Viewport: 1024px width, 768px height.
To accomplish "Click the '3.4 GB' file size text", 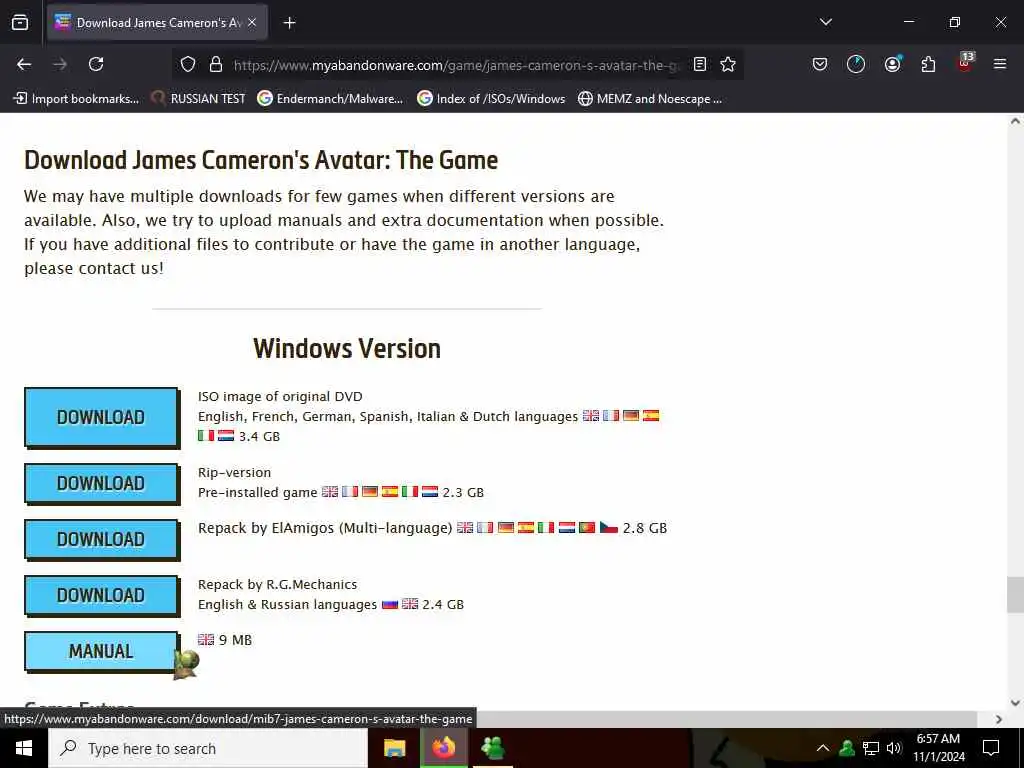I will [259, 436].
